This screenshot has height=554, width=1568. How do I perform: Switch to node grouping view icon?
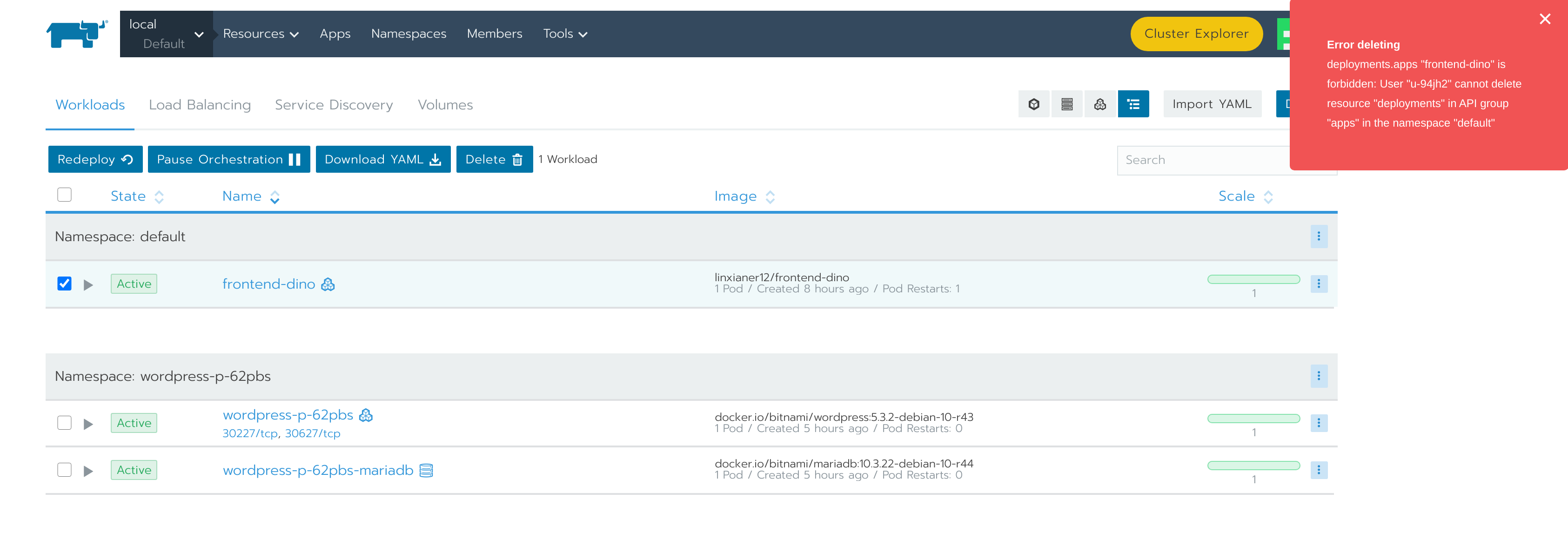[x=1066, y=104]
